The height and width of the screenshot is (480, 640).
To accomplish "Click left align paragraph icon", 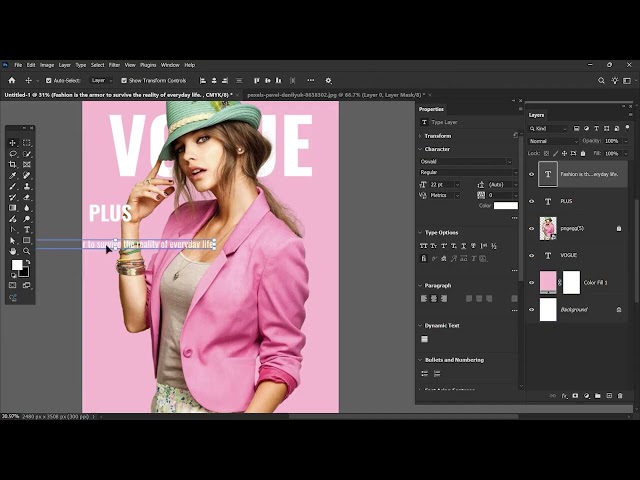I will pos(424,299).
